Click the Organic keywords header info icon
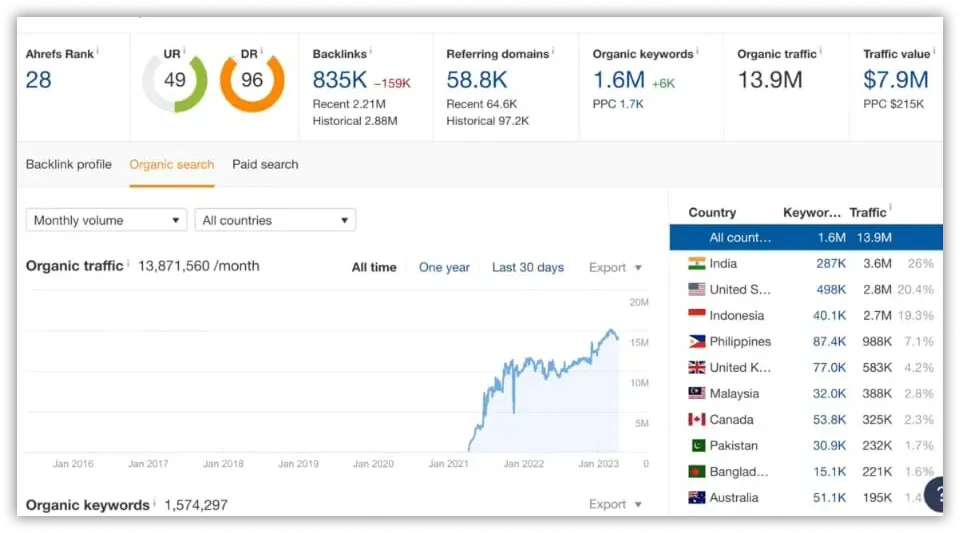 pos(697,51)
